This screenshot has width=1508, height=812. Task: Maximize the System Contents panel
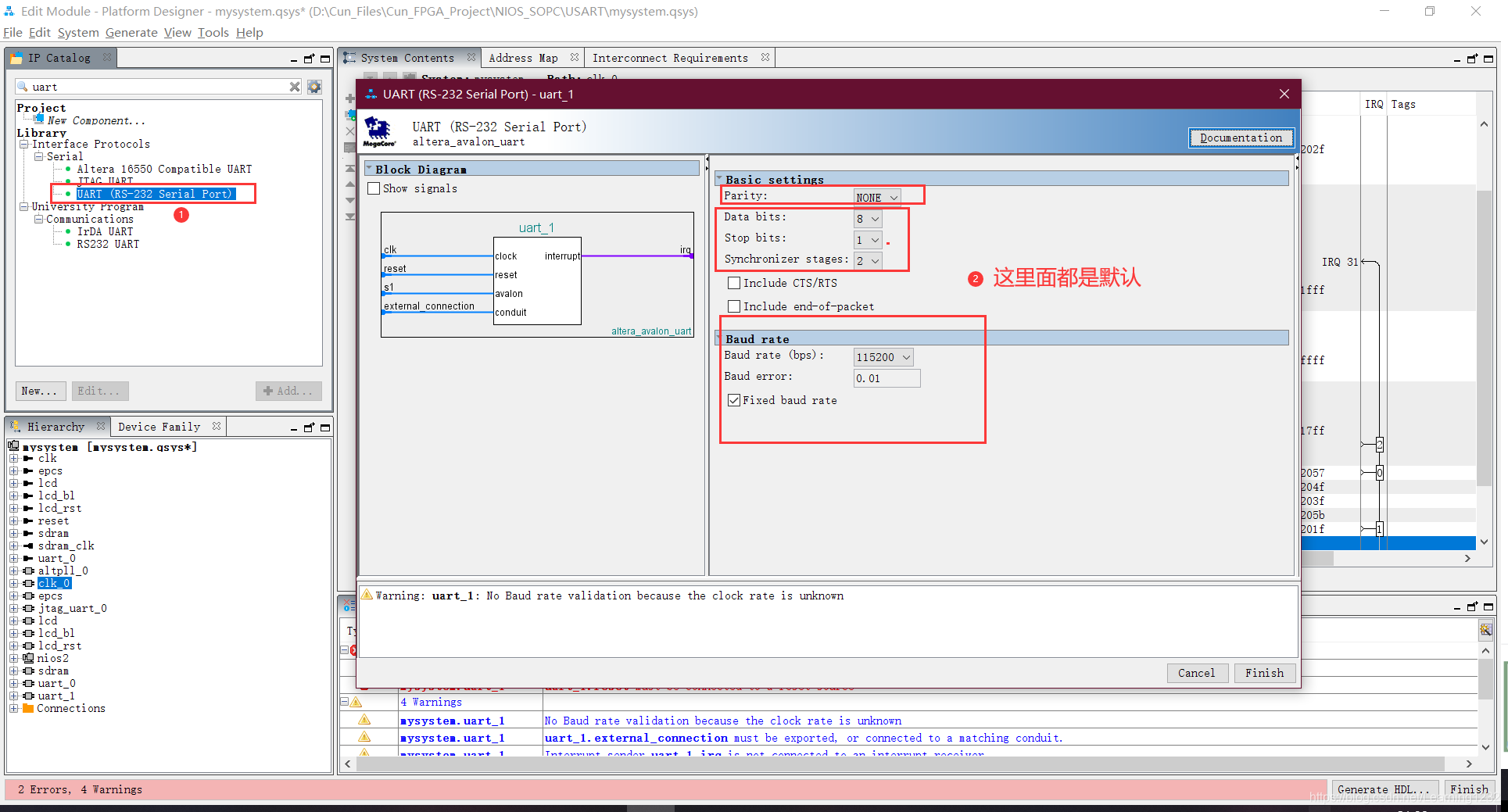(x=1488, y=59)
